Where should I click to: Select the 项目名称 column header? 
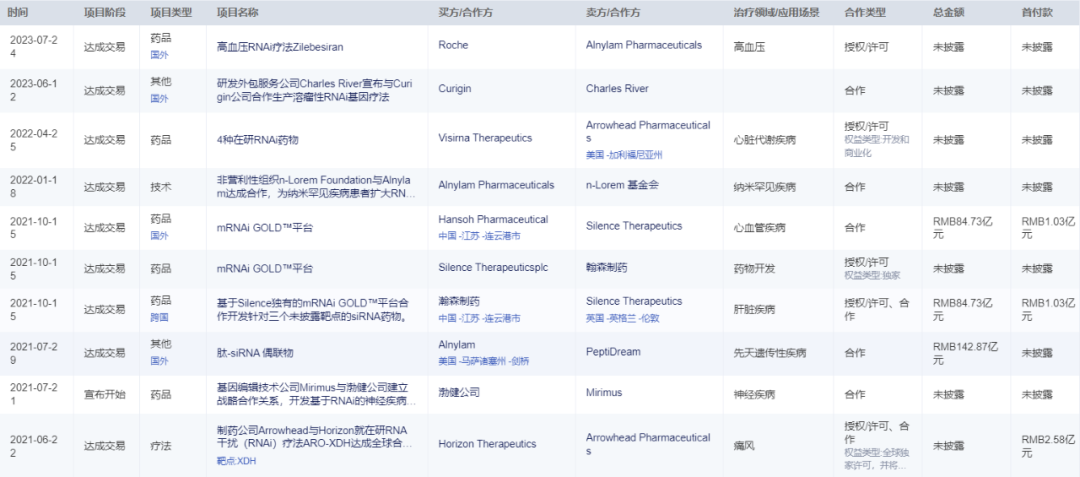tap(238, 13)
